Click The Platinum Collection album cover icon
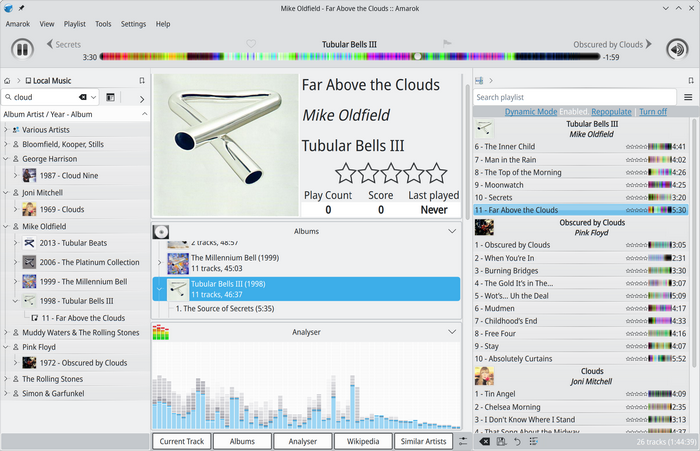The image size is (700, 451). 29,262
